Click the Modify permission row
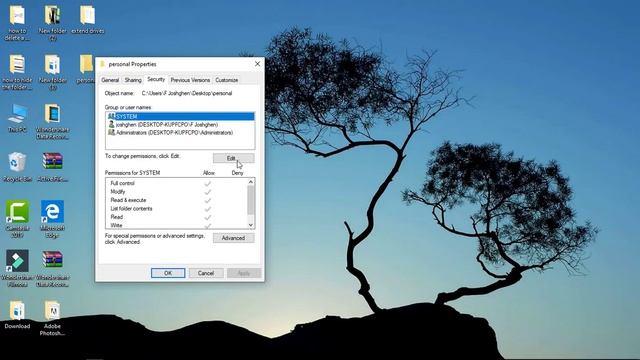This screenshot has height=360, width=640. (x=176, y=191)
